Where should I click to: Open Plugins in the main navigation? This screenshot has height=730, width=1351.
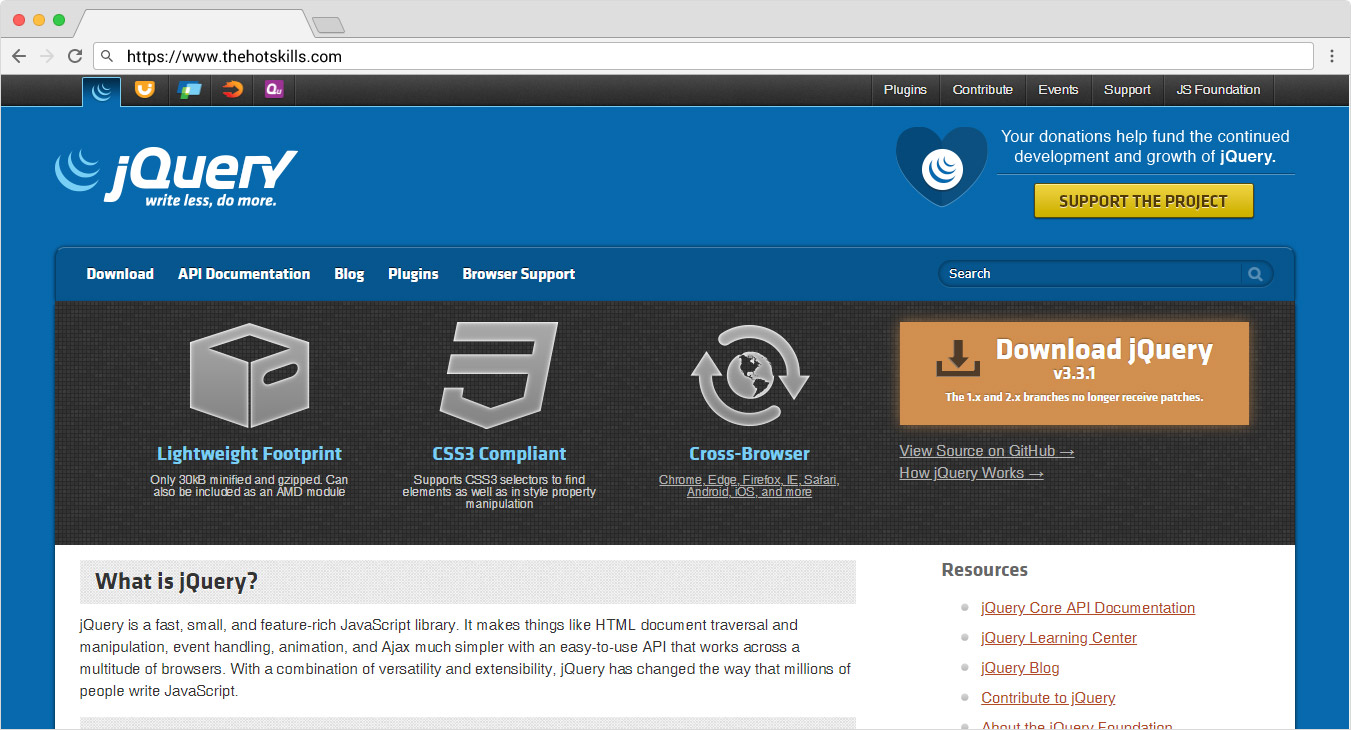[413, 274]
